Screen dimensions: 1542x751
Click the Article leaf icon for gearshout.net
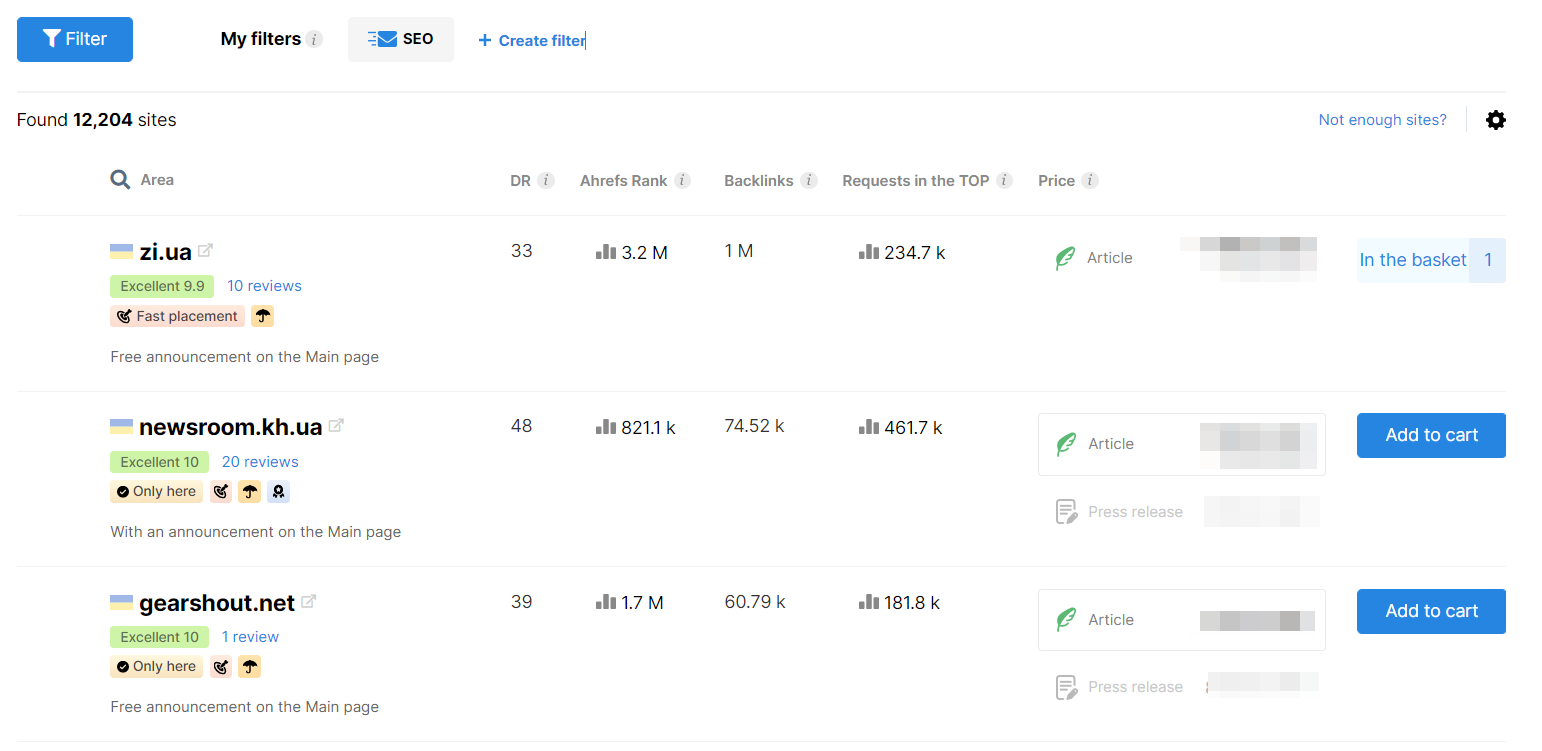point(1068,619)
